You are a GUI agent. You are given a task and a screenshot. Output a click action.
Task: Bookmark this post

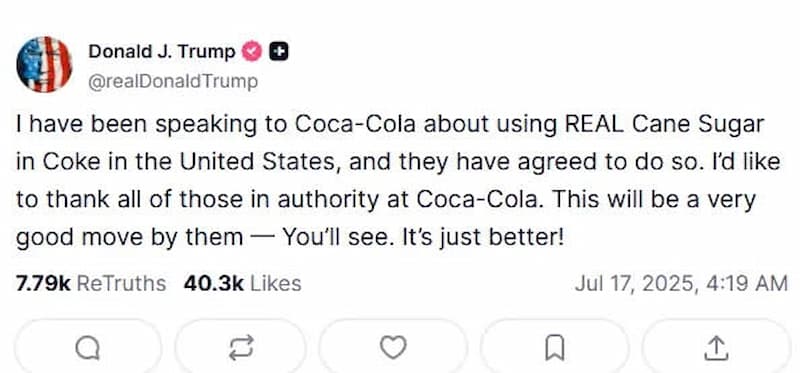click(555, 347)
